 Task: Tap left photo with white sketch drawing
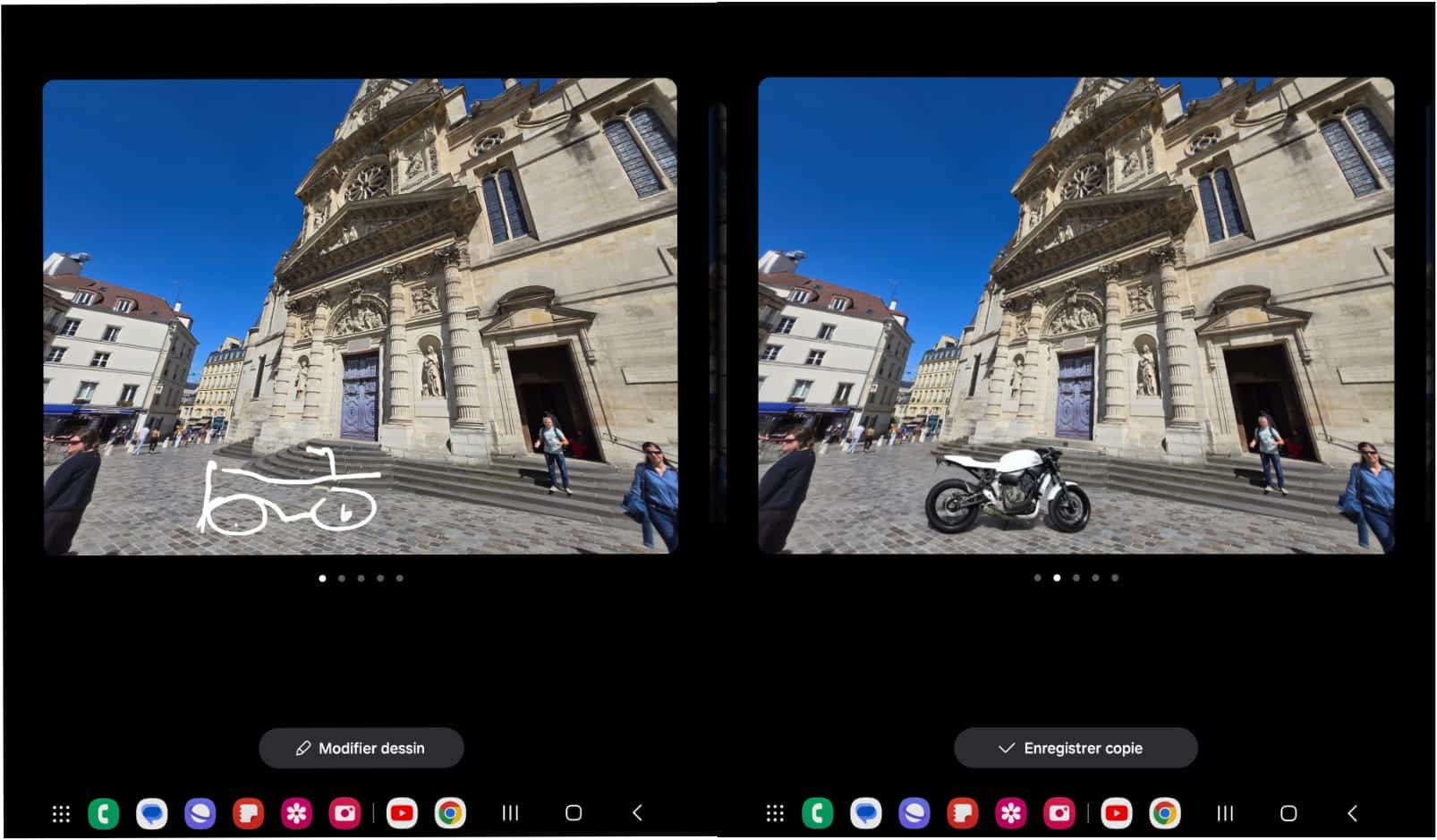(x=361, y=317)
